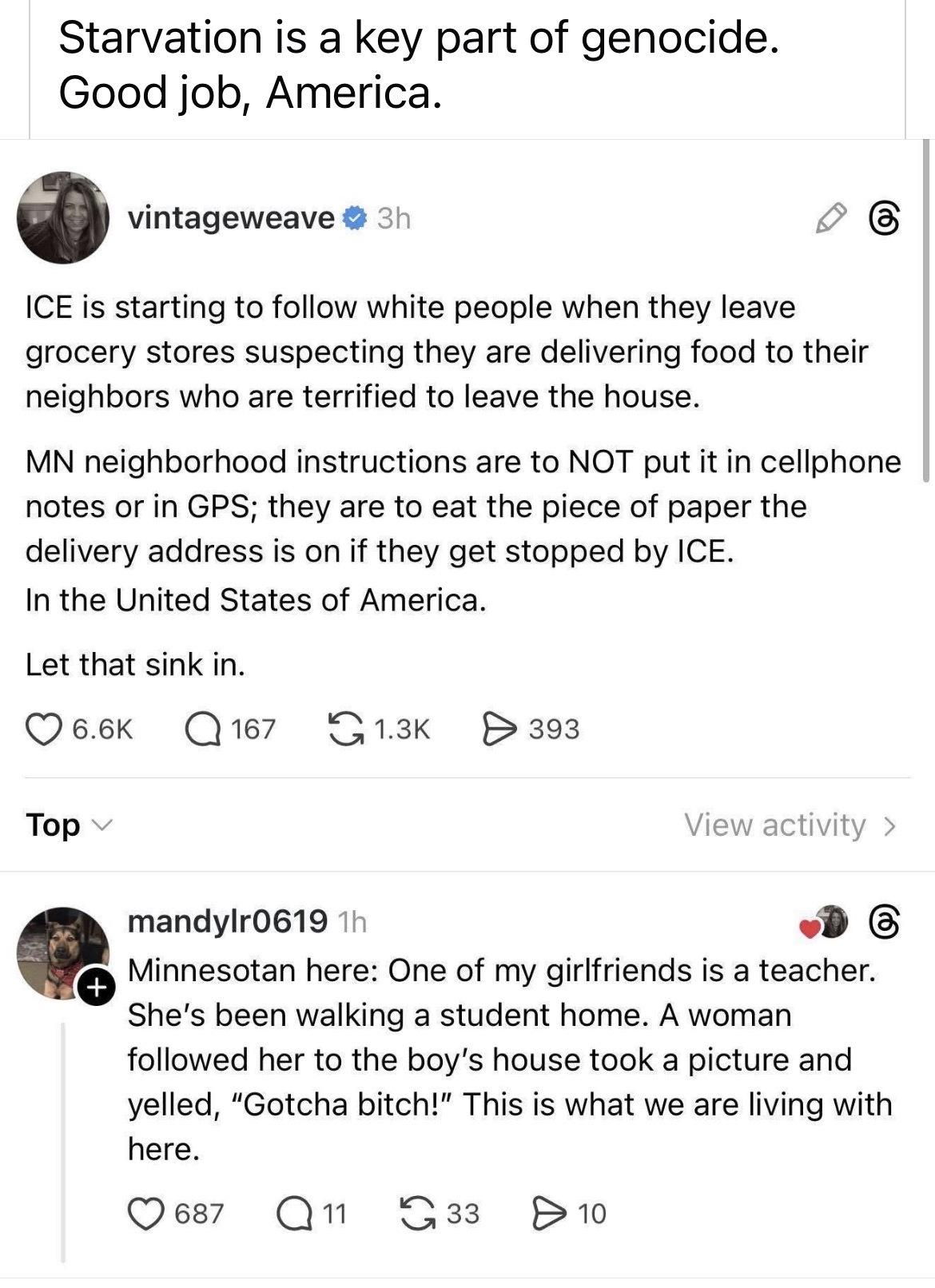Share vintageweave's post via send icon
The image size is (935, 1288).
click(x=499, y=729)
